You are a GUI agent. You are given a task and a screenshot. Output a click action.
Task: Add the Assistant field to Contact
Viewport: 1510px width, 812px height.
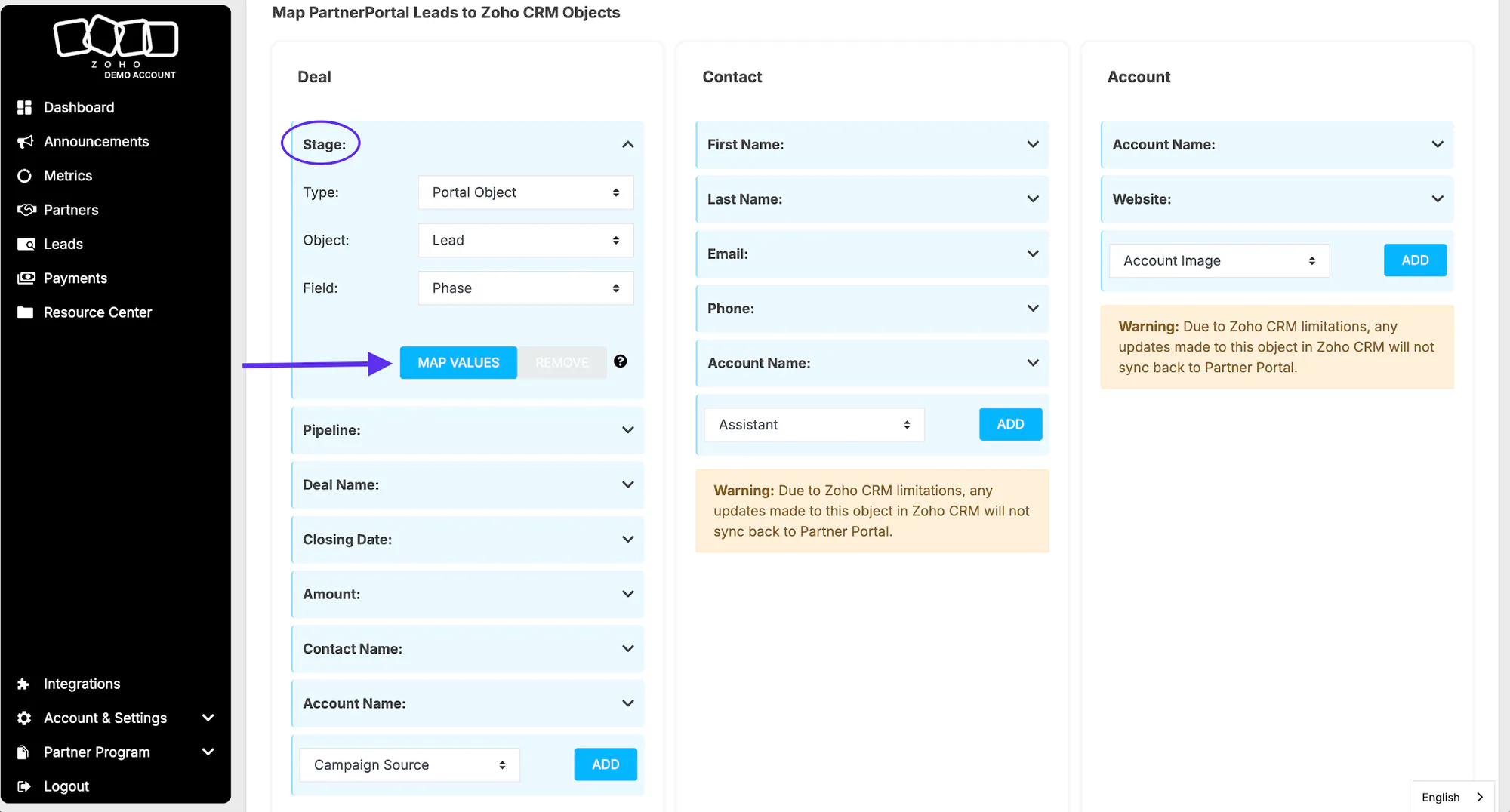(x=1010, y=424)
